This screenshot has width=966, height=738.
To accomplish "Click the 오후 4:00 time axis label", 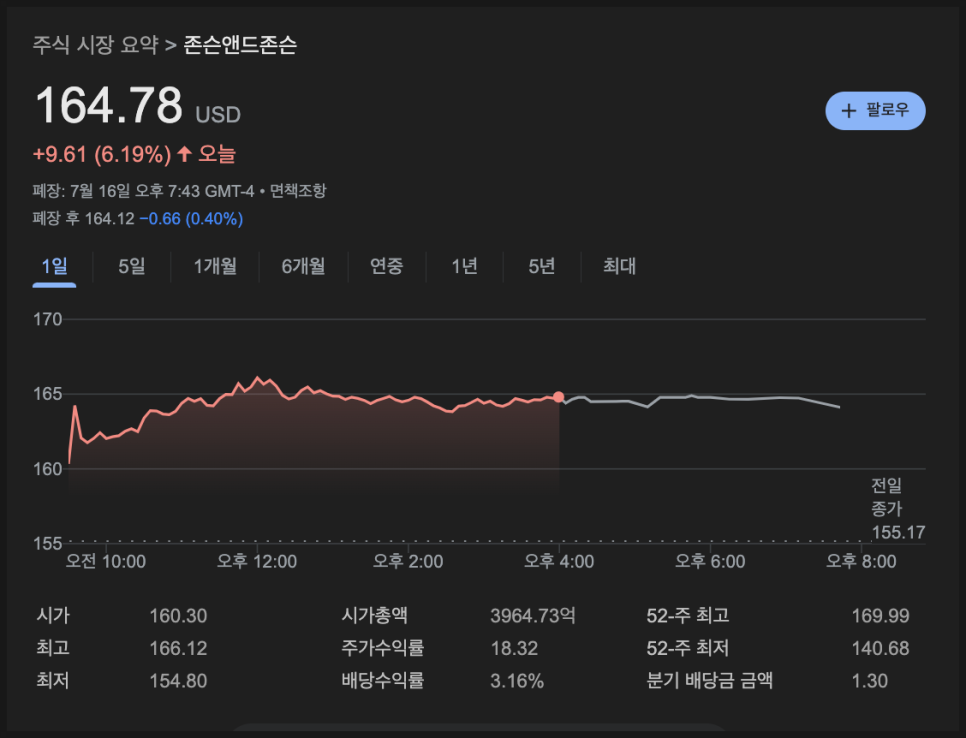I will 559,561.
